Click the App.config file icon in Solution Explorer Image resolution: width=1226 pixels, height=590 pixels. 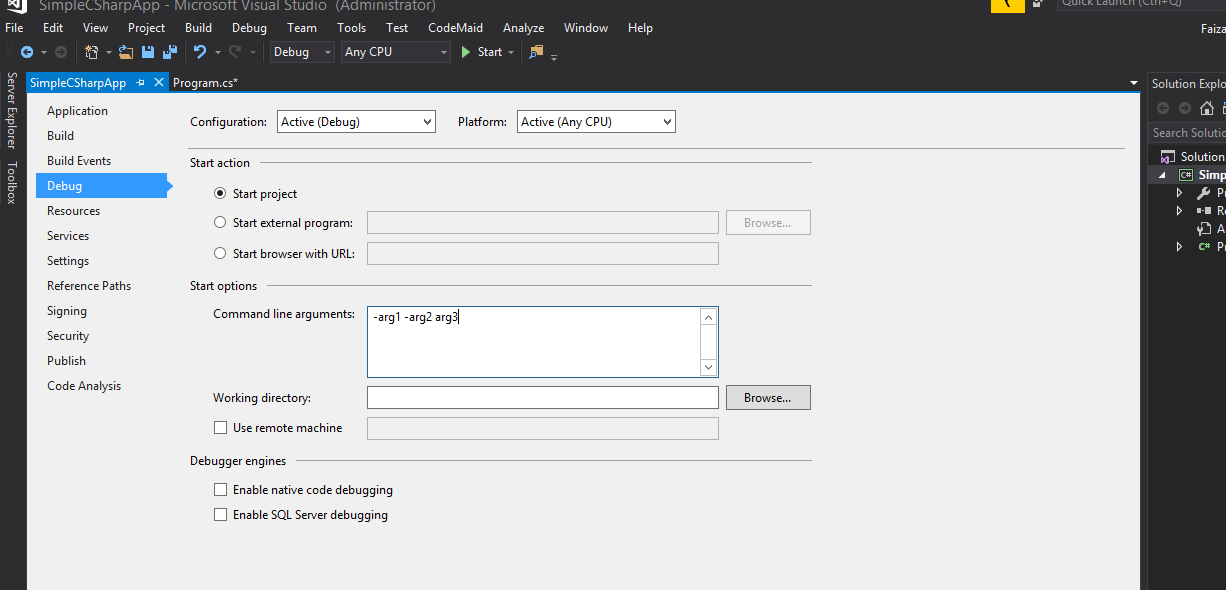(x=1204, y=229)
